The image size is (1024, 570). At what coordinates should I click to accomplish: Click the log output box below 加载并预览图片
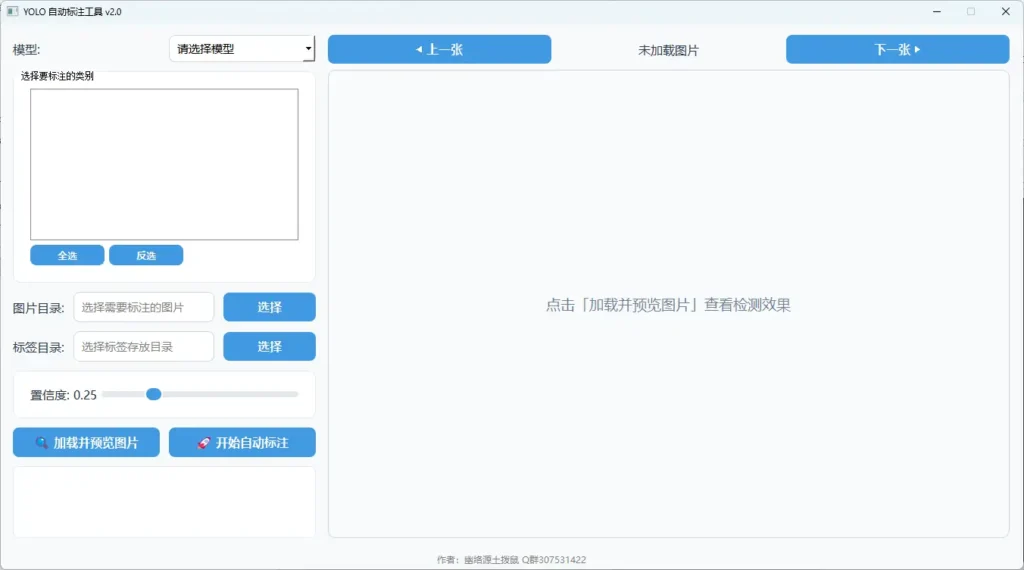point(164,501)
